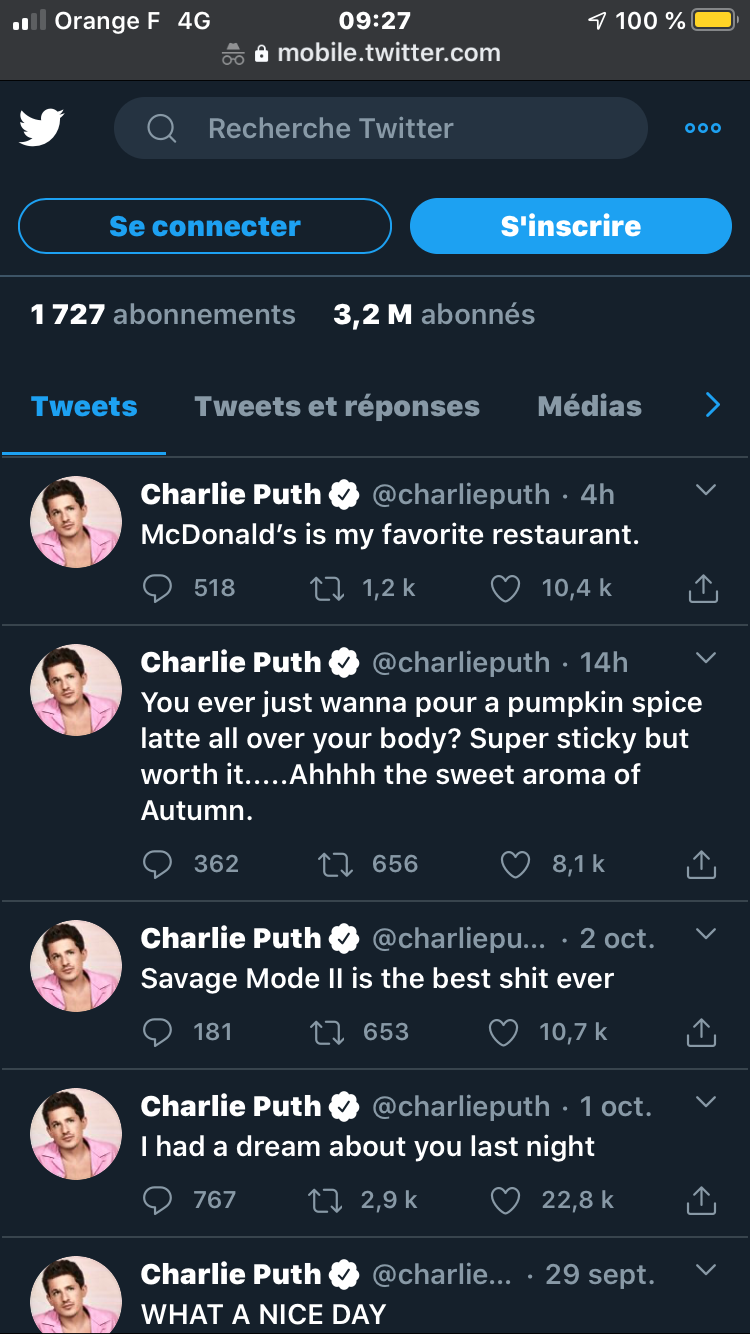Expand options chevron on McDonald's tweet
Image resolution: width=750 pixels, height=1334 pixels.
[706, 490]
